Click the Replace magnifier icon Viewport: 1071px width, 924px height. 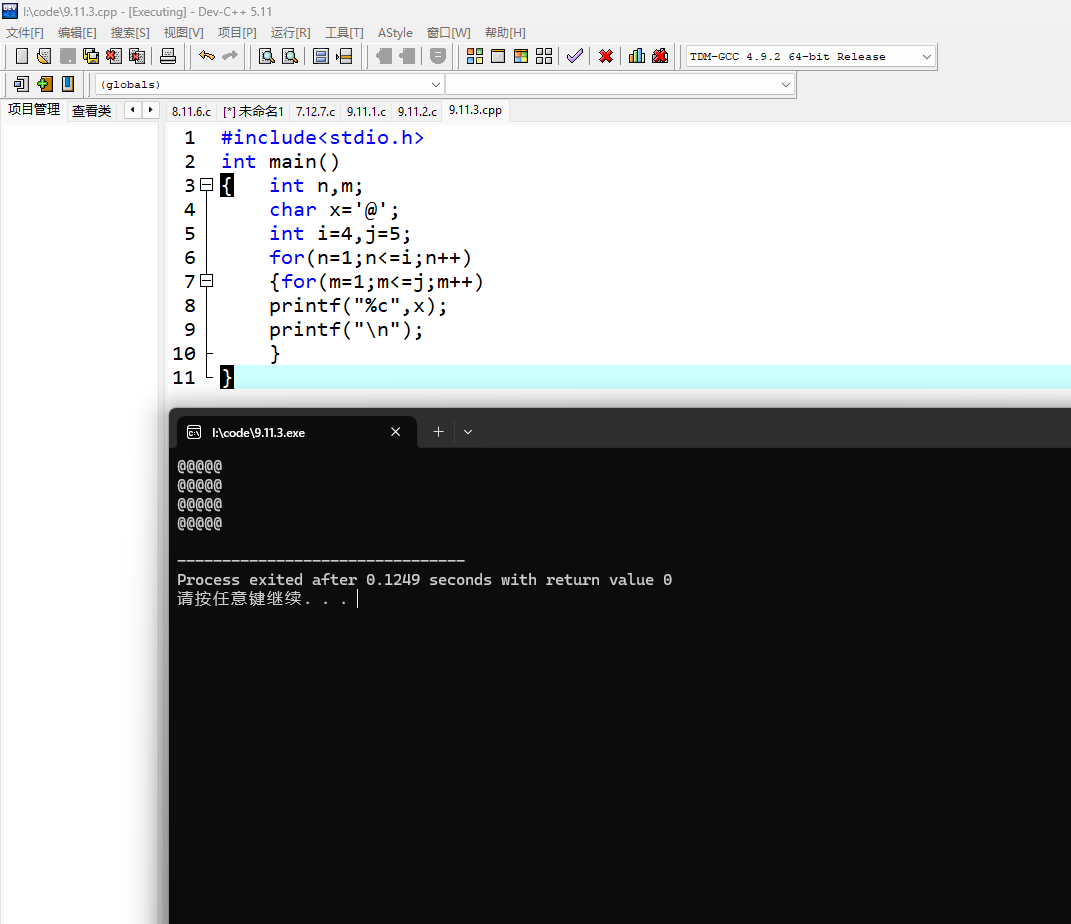290,56
